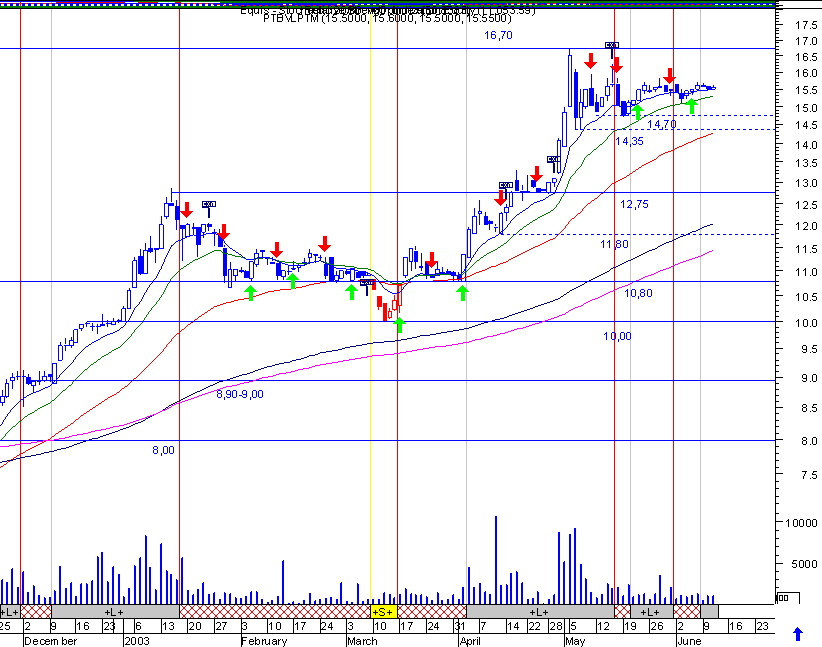Select the 11,80 level label

(x=614, y=244)
